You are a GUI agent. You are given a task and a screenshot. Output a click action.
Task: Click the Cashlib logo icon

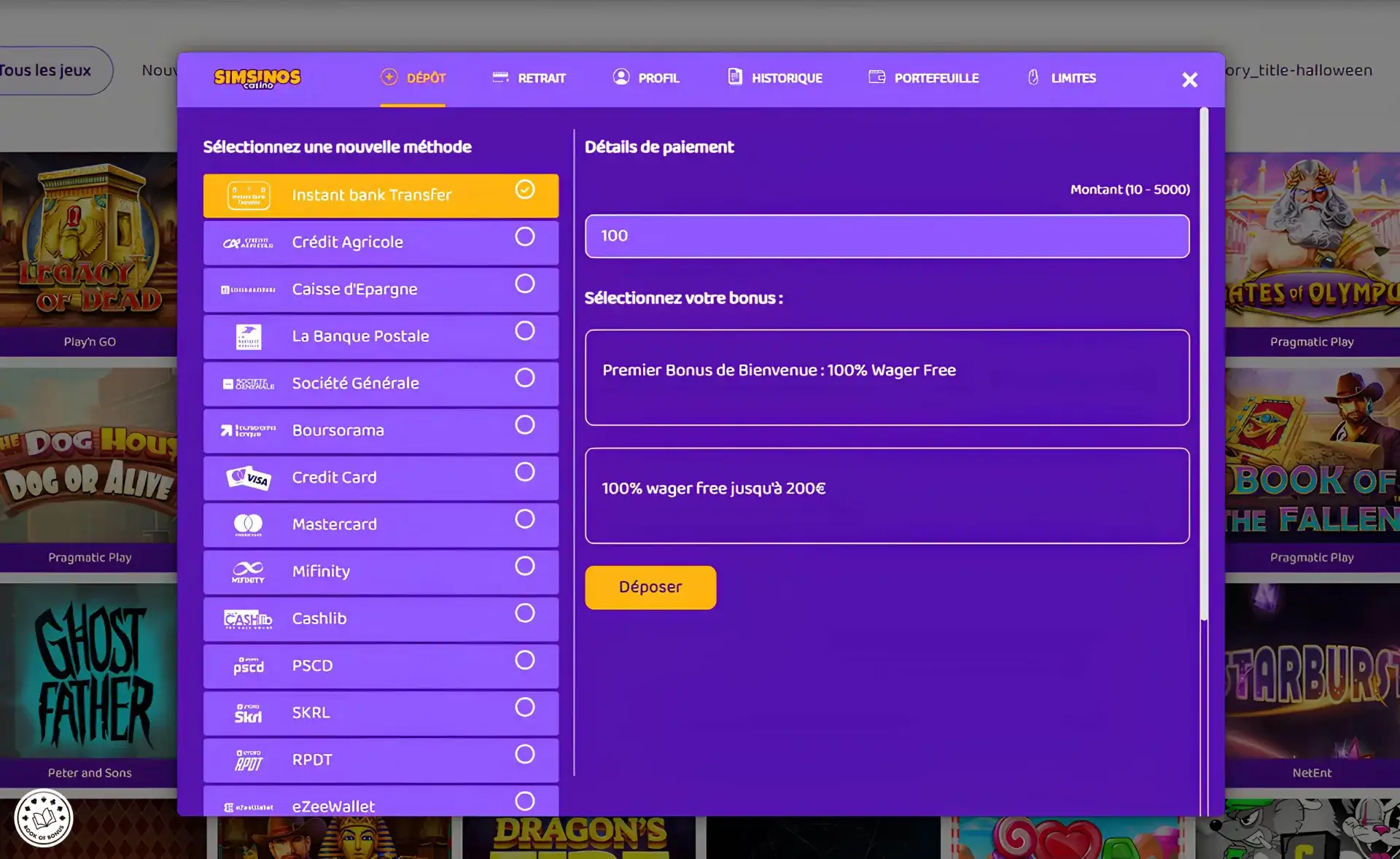point(248,619)
